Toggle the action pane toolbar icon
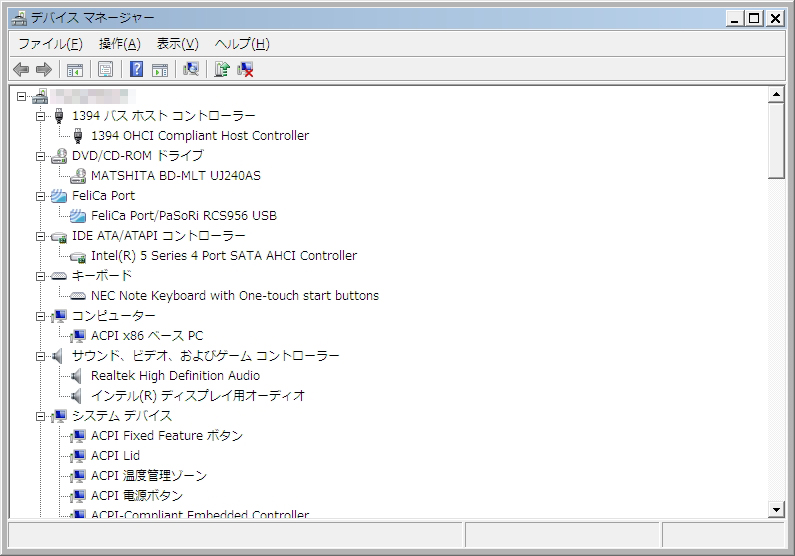795x556 pixels. coord(160,69)
